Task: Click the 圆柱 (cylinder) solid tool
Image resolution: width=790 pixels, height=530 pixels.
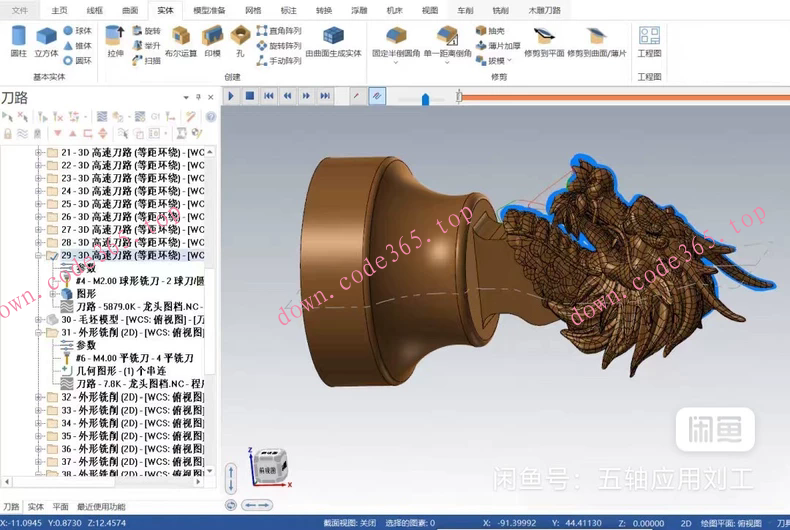Action: pos(18,40)
